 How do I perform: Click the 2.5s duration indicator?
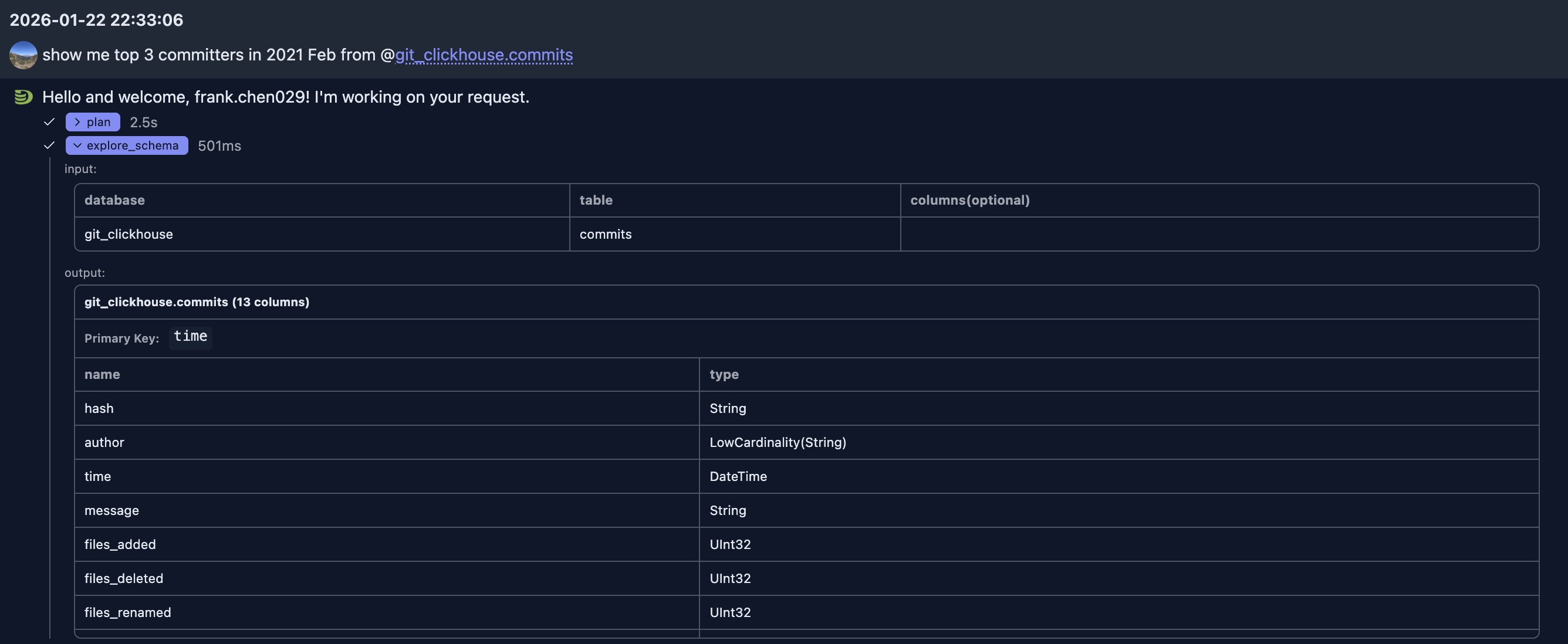[144, 121]
